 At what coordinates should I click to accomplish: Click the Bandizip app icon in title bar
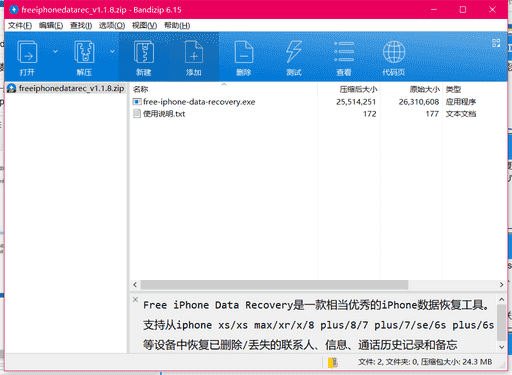(x=14, y=10)
